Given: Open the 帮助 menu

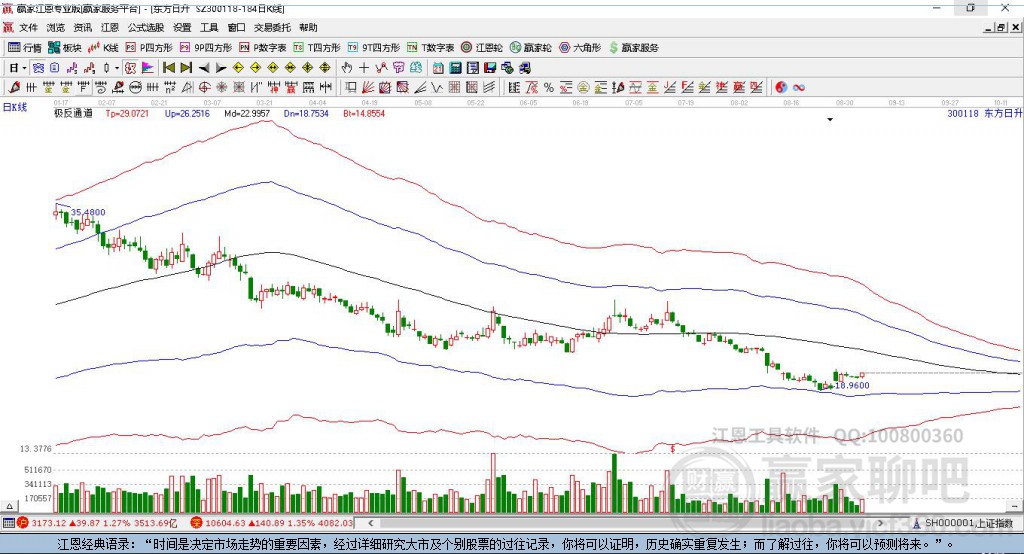Looking at the screenshot, I should (308, 27).
